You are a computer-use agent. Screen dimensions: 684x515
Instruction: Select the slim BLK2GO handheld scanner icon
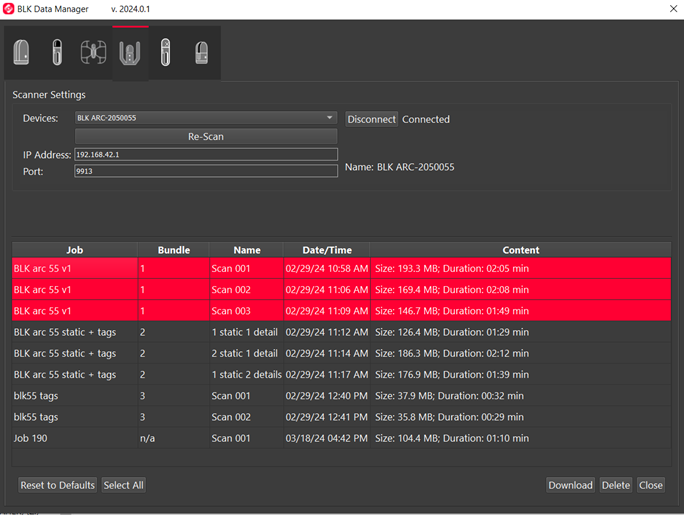pyautogui.click(x=58, y=52)
